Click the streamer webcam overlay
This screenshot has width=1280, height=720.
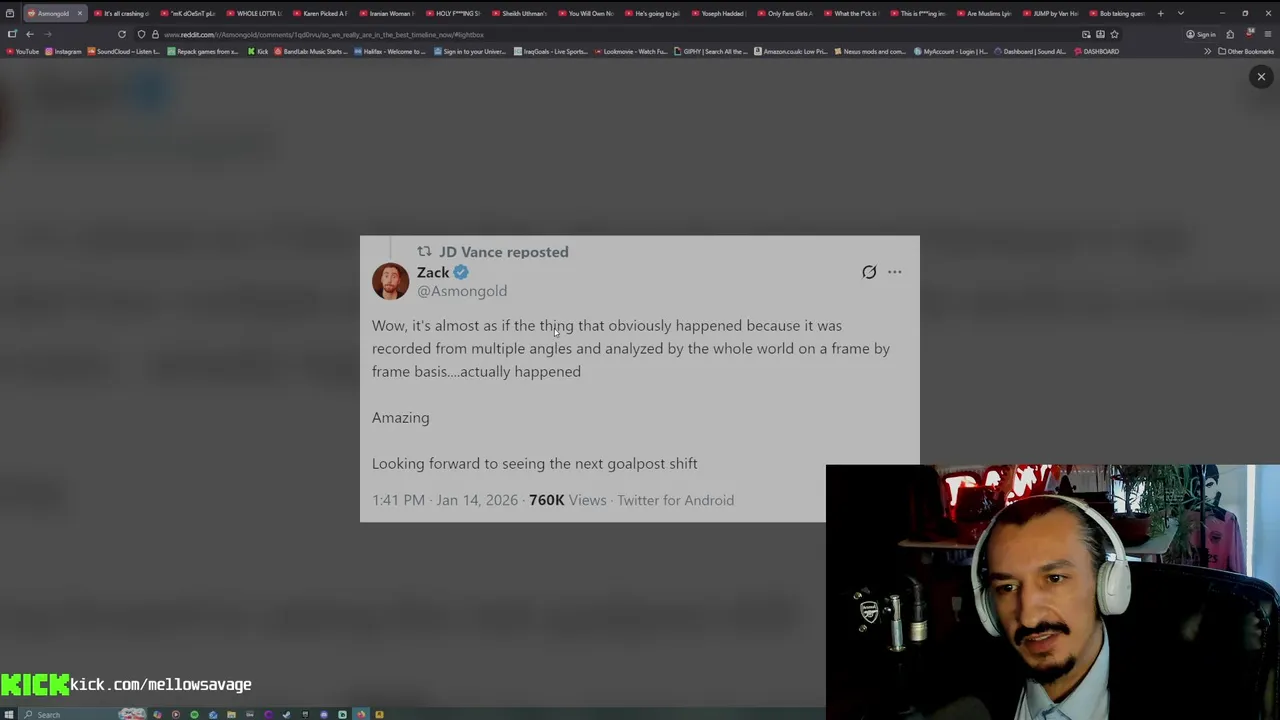tap(1053, 592)
